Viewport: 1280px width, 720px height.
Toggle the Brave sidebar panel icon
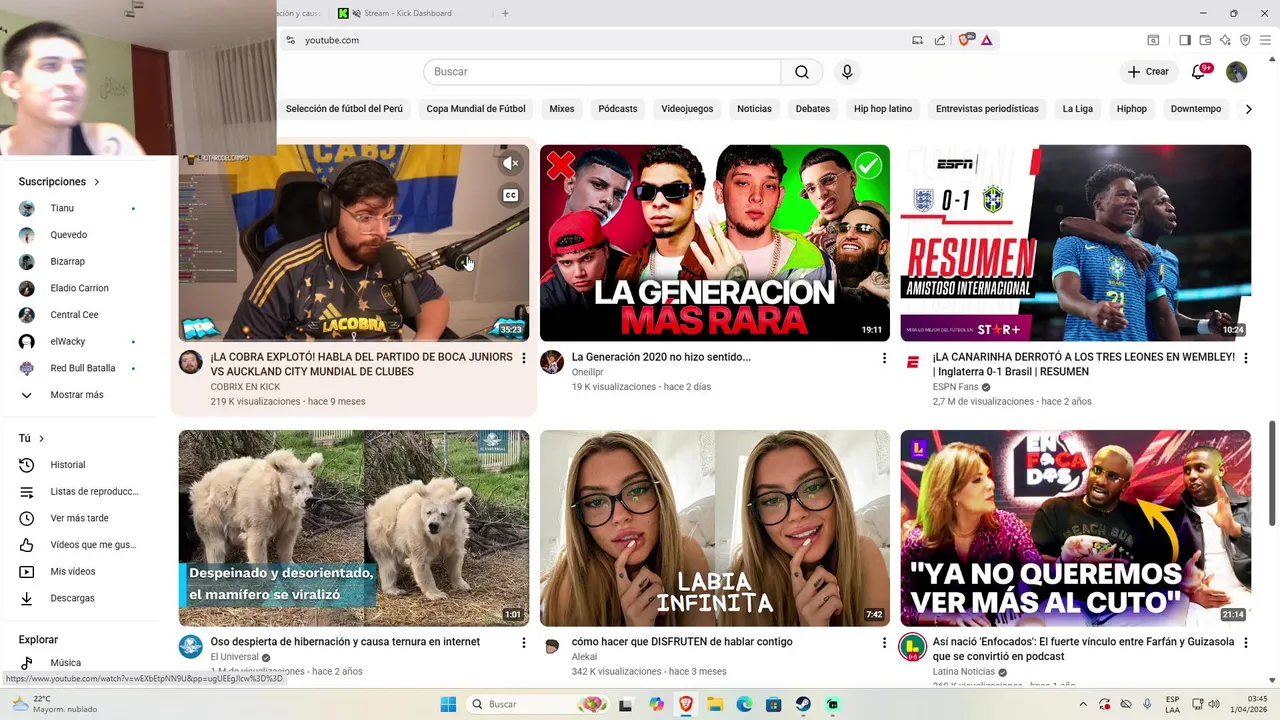[x=1184, y=40]
